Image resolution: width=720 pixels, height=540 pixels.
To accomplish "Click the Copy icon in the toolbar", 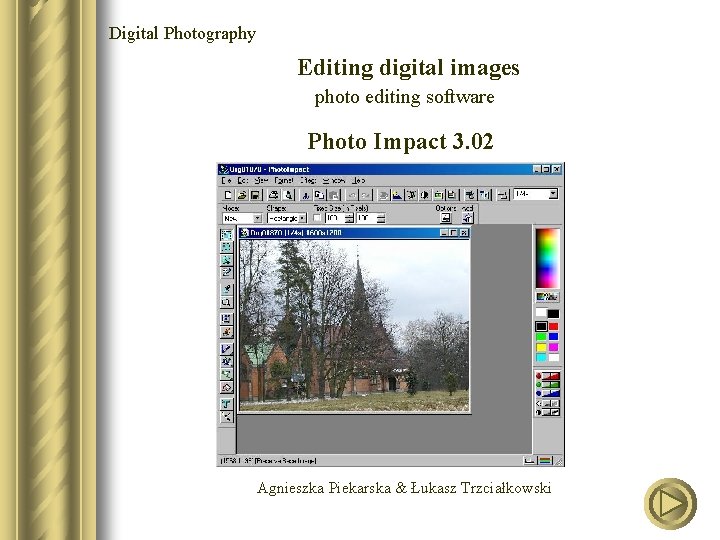I will 319,195.
